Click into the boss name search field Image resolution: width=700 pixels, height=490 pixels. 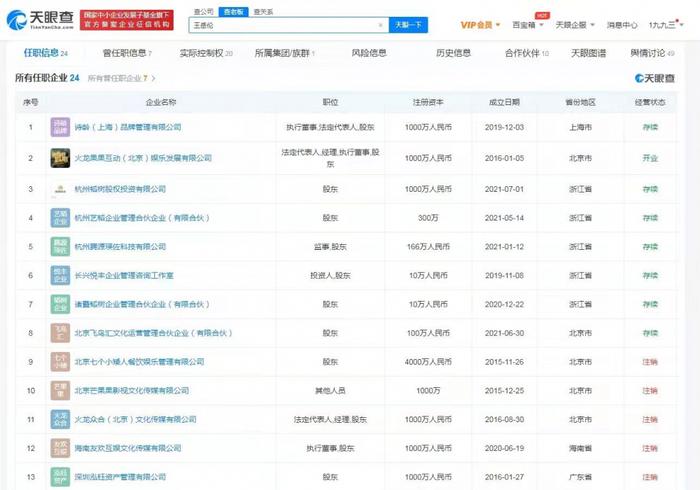(284, 25)
